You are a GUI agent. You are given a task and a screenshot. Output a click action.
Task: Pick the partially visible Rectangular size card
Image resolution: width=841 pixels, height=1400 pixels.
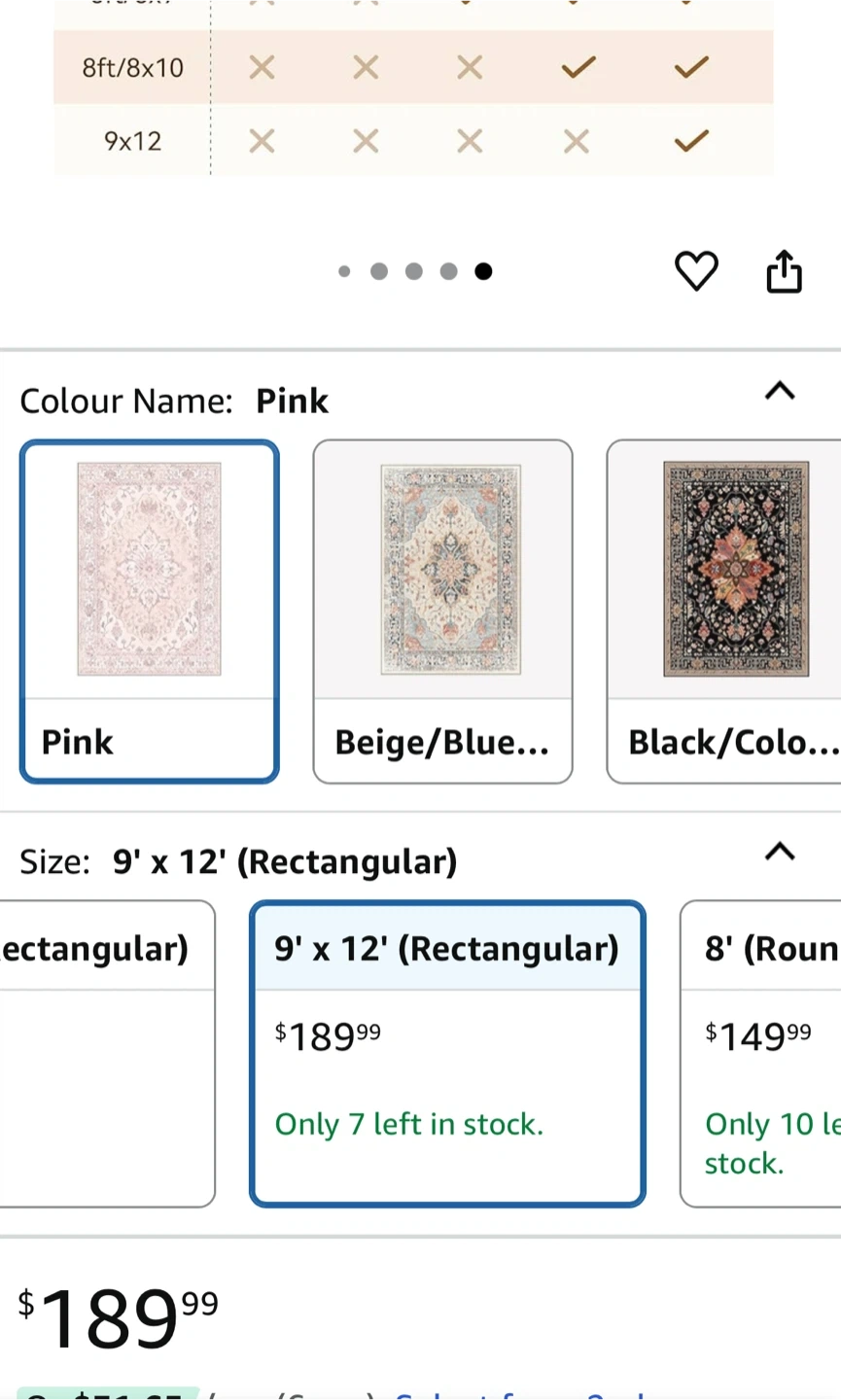coord(105,1054)
